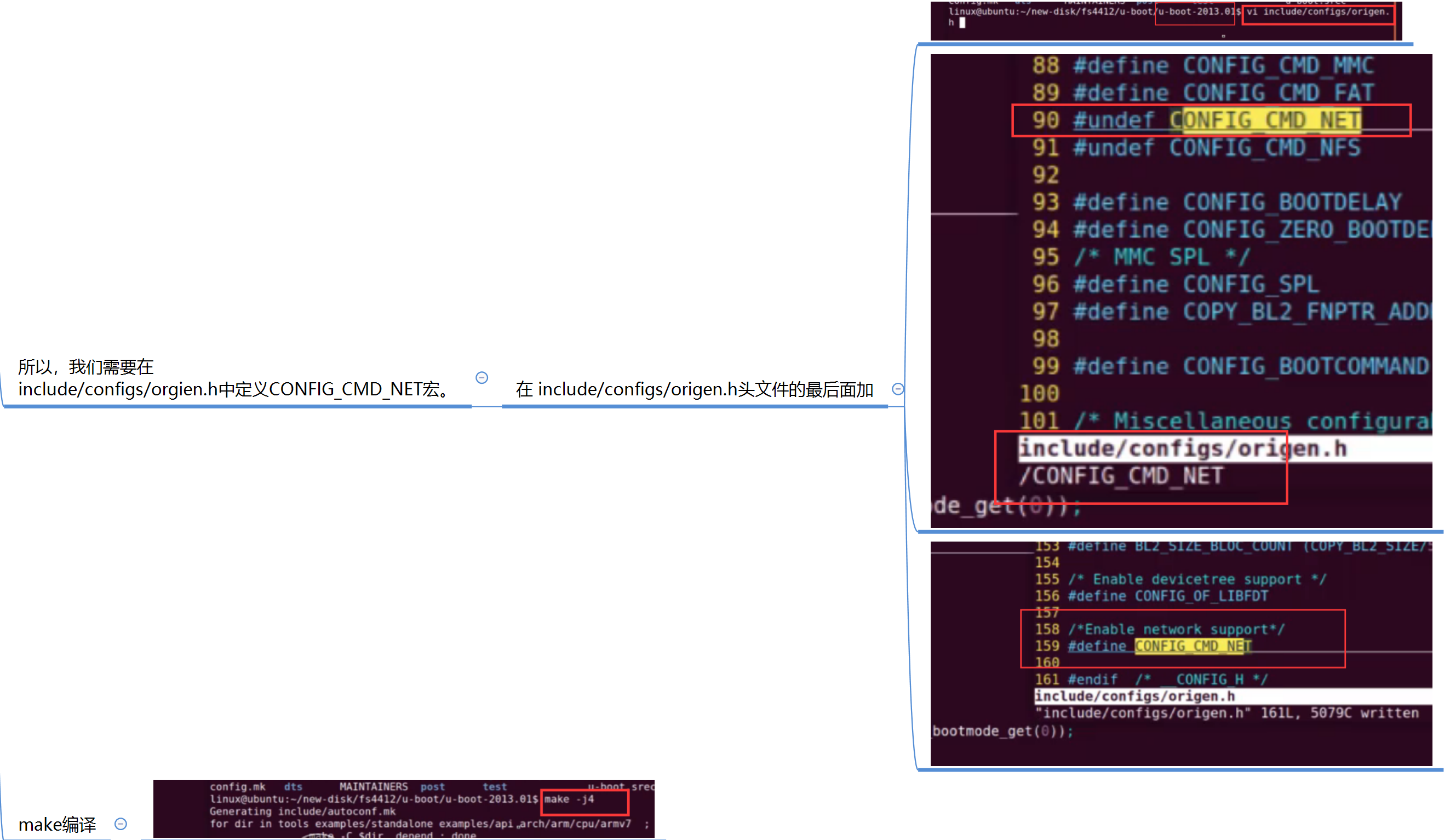Click the #define CONFIG_OF_LIBFDT line 156
The width and height of the screenshot is (1450, 840).
tap(1167, 596)
